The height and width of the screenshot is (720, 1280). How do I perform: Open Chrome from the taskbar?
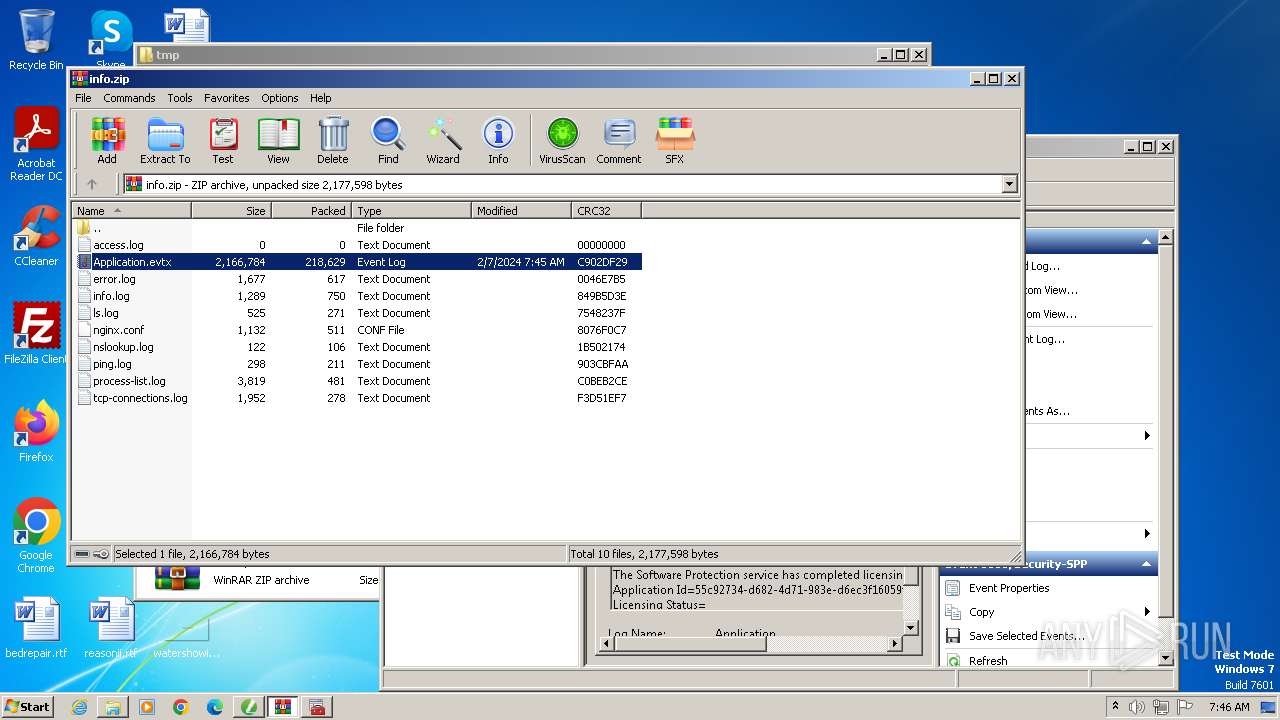click(x=181, y=707)
